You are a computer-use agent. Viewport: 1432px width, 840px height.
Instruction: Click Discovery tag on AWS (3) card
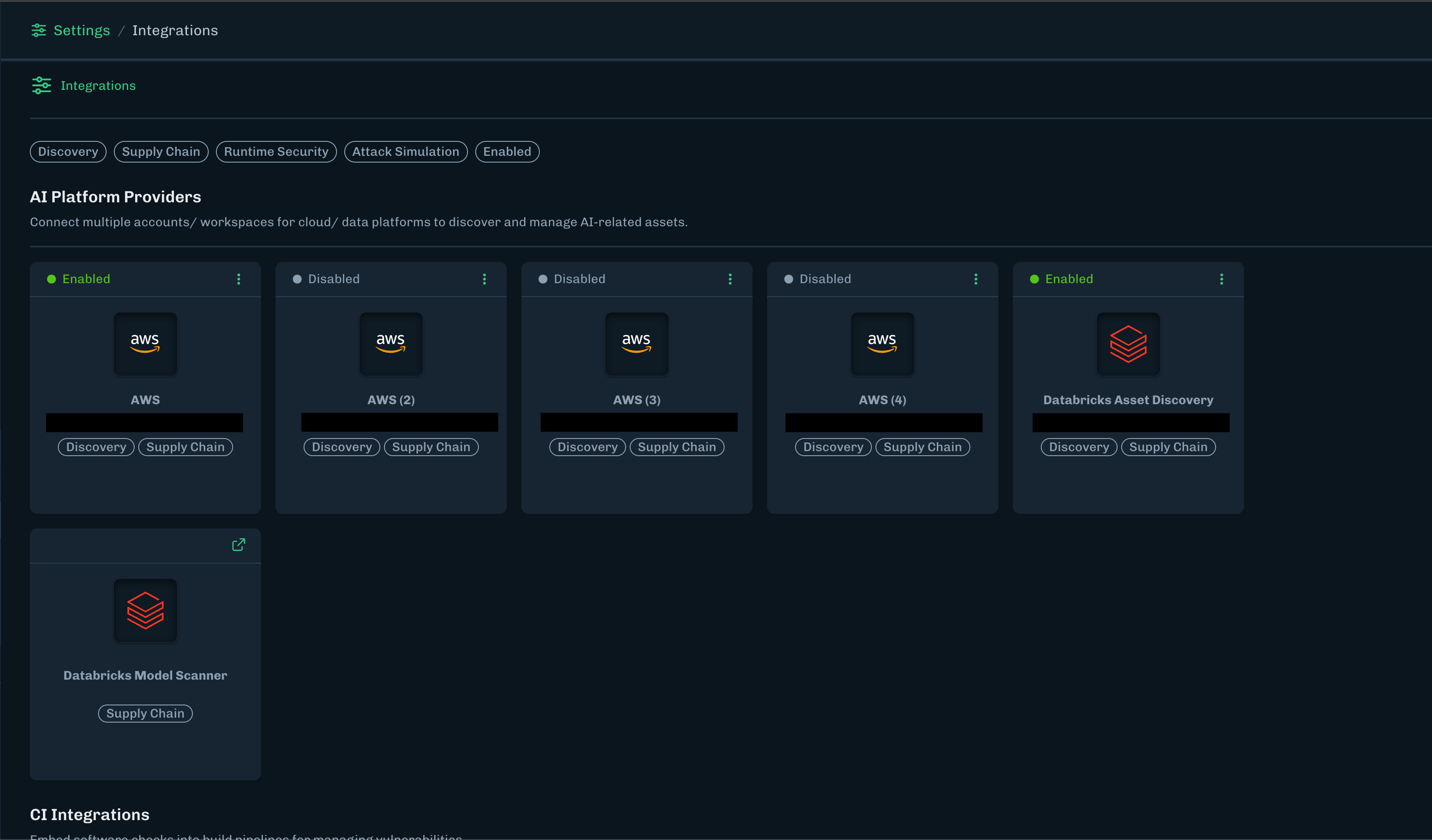pos(588,447)
